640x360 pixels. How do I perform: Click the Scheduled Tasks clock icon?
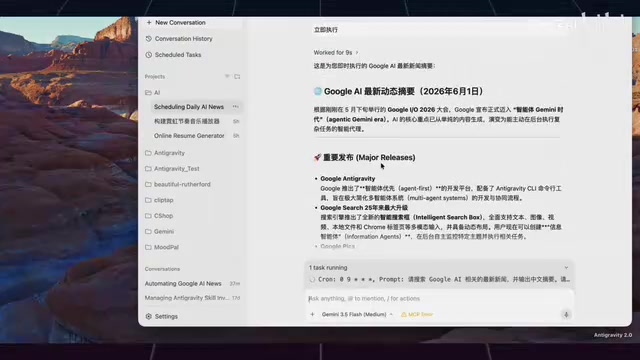point(149,55)
